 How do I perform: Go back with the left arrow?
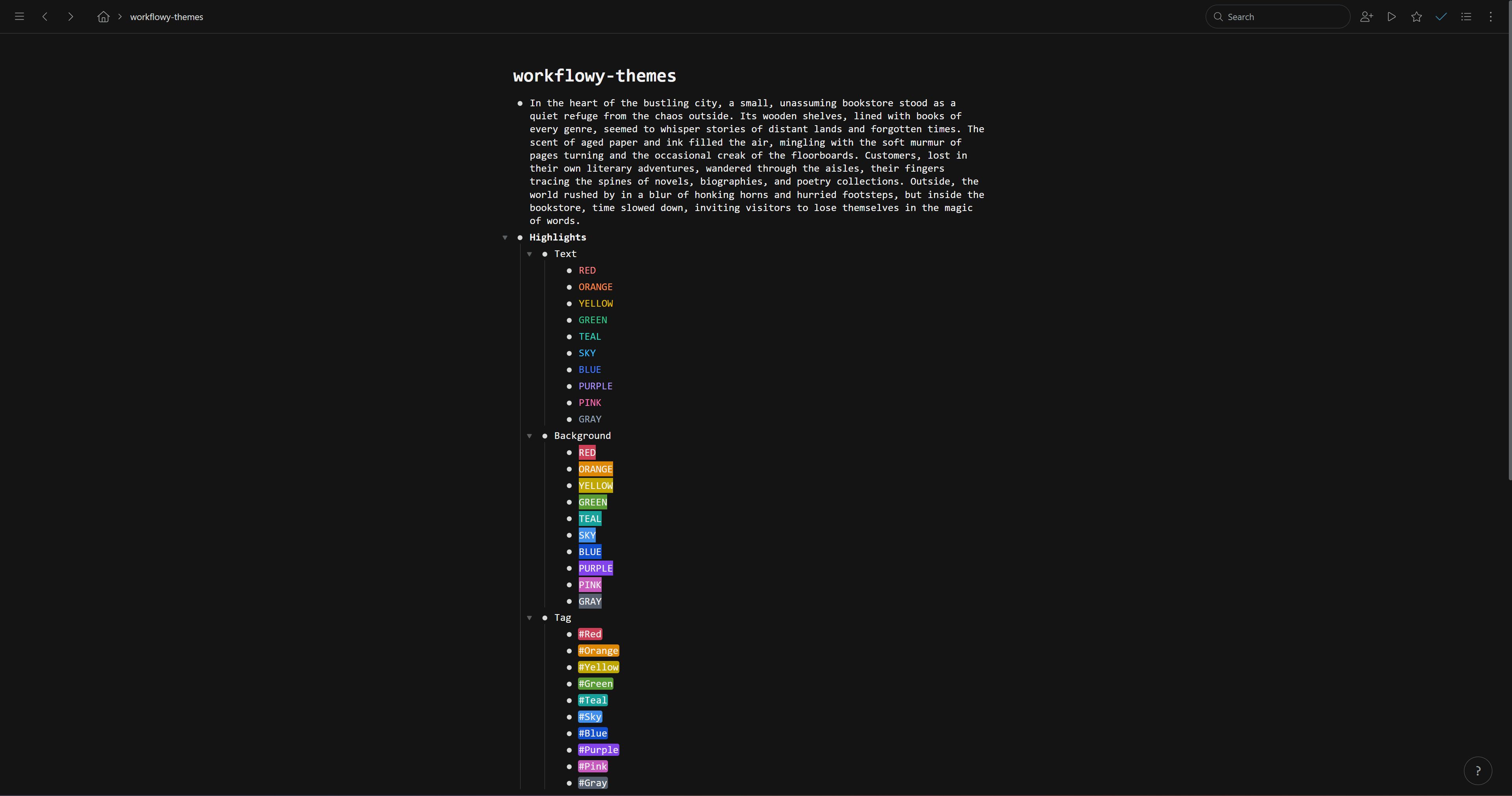pyautogui.click(x=45, y=17)
